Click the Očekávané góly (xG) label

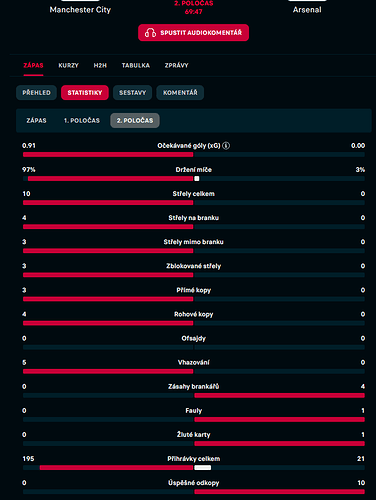point(189,146)
